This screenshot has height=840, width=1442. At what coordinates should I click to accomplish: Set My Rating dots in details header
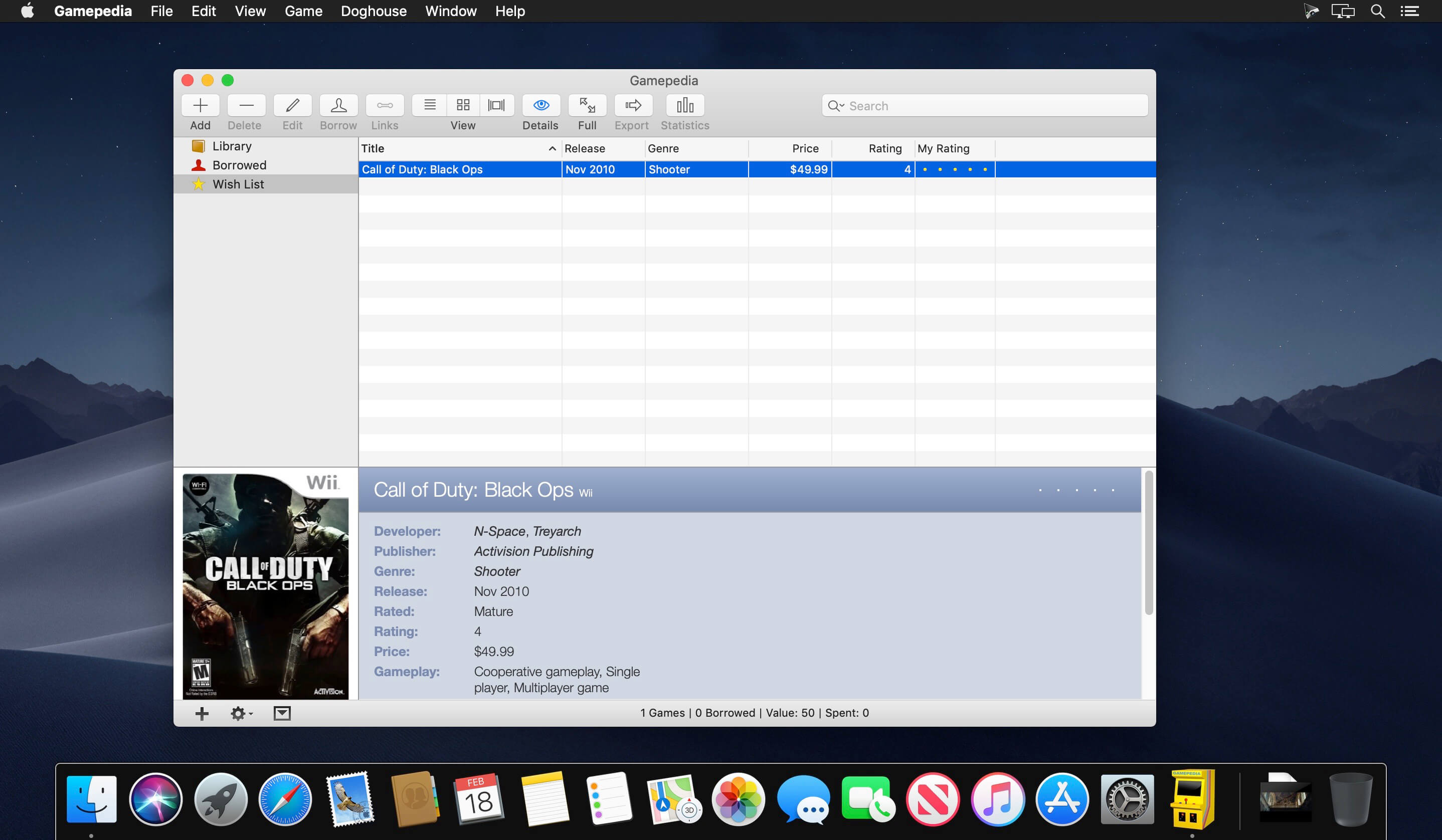(1076, 490)
